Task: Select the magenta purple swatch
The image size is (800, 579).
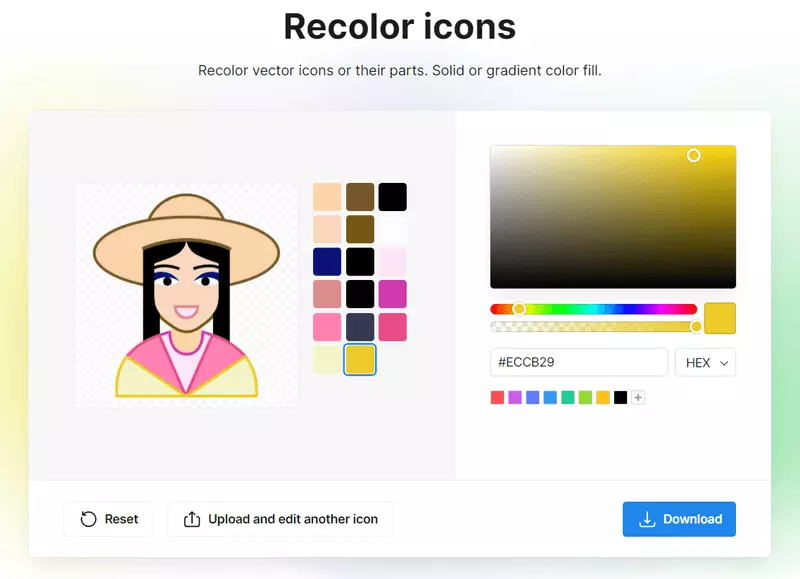Action: click(393, 294)
